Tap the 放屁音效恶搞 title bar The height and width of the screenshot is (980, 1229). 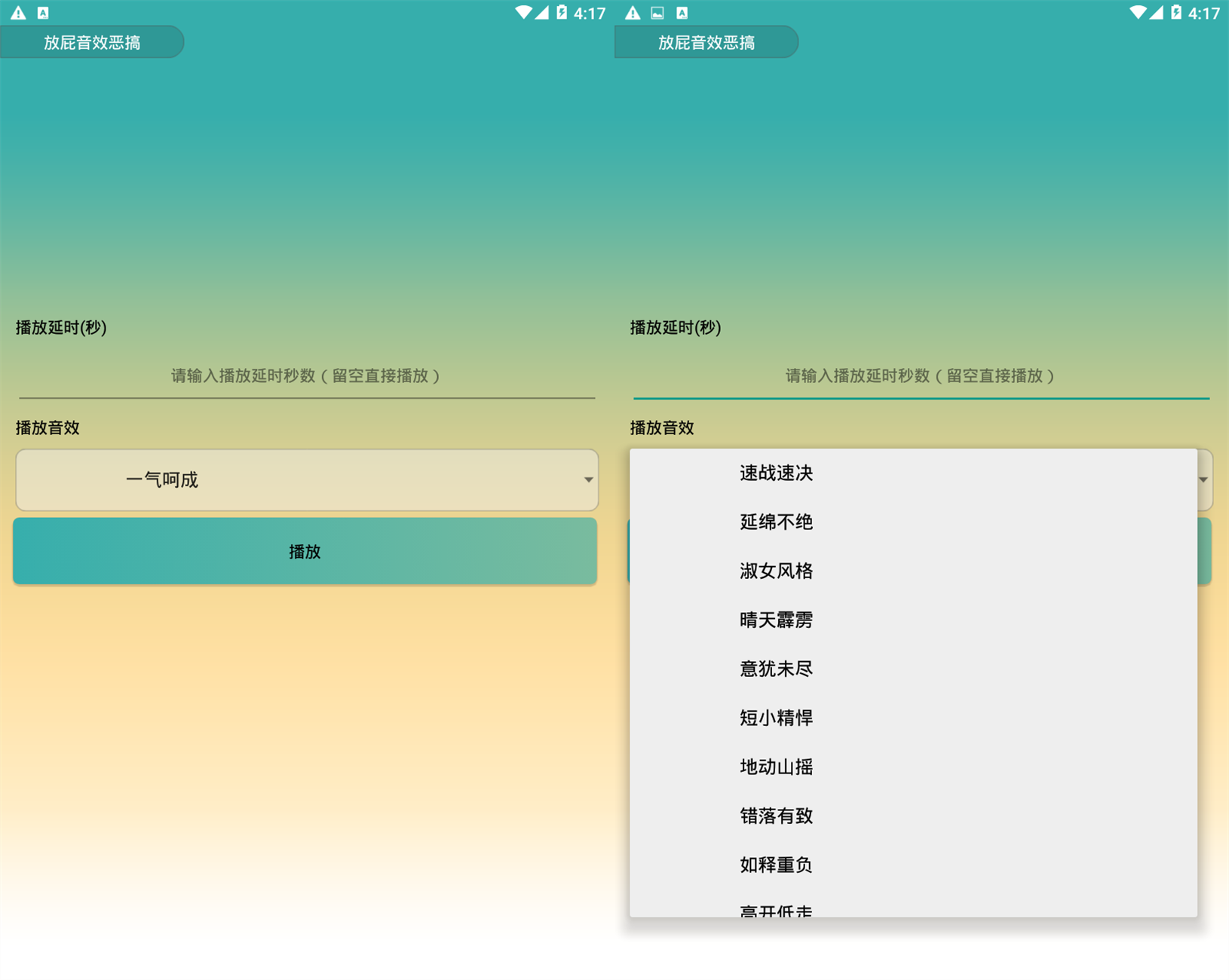[x=91, y=41]
